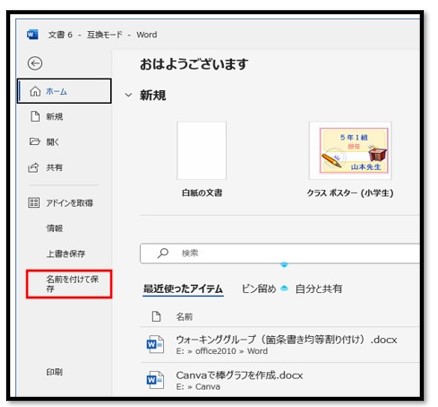The image size is (438, 407).
Task: Open Canvaで棒グラフを作成.docx file
Action: (x=239, y=375)
